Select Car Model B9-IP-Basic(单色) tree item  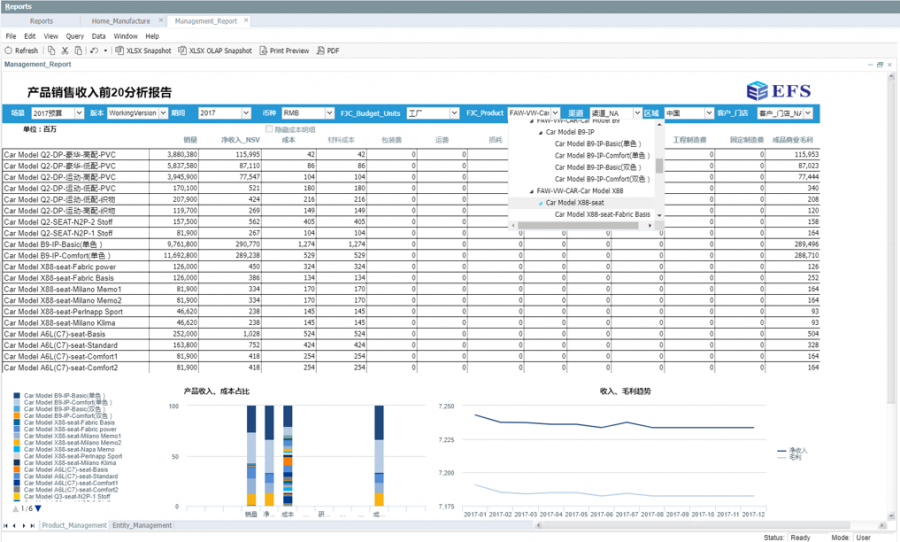tap(598, 144)
